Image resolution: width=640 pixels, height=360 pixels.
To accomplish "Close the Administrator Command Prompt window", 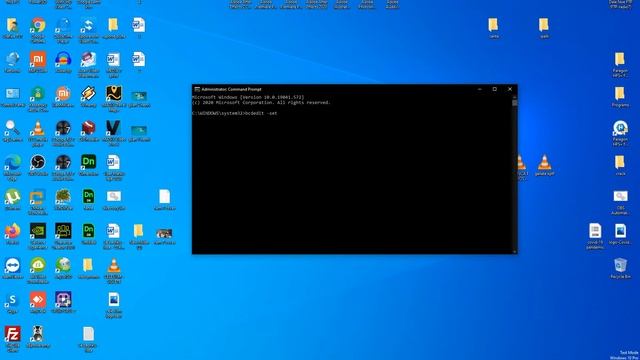I will 510,89.
